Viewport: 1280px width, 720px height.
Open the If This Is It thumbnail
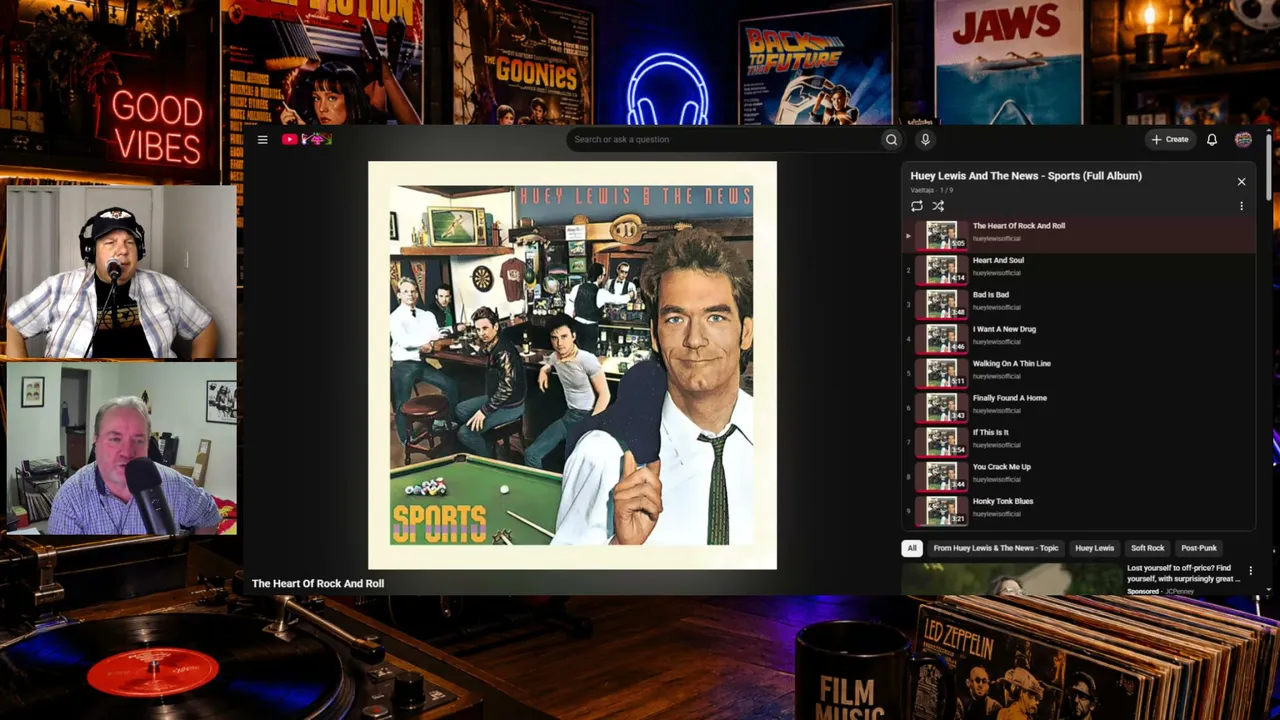(941, 442)
